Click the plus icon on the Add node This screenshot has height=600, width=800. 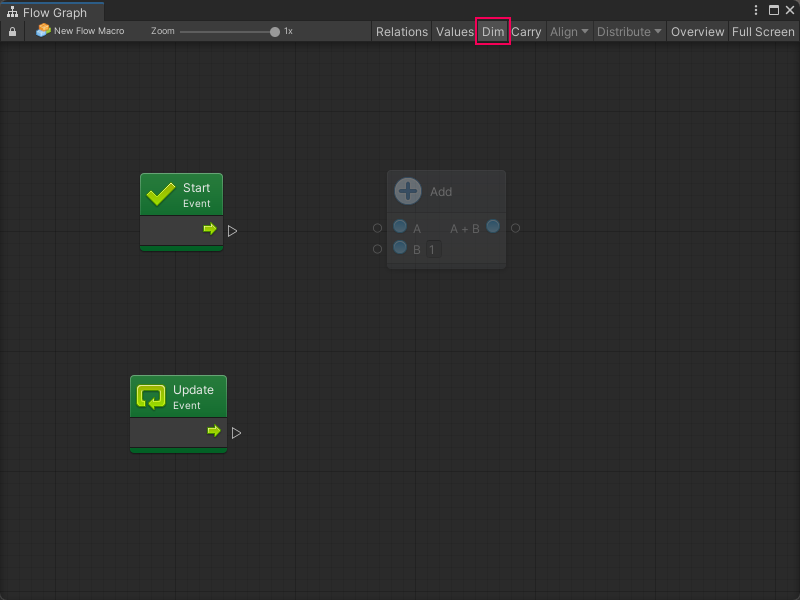[x=408, y=191]
